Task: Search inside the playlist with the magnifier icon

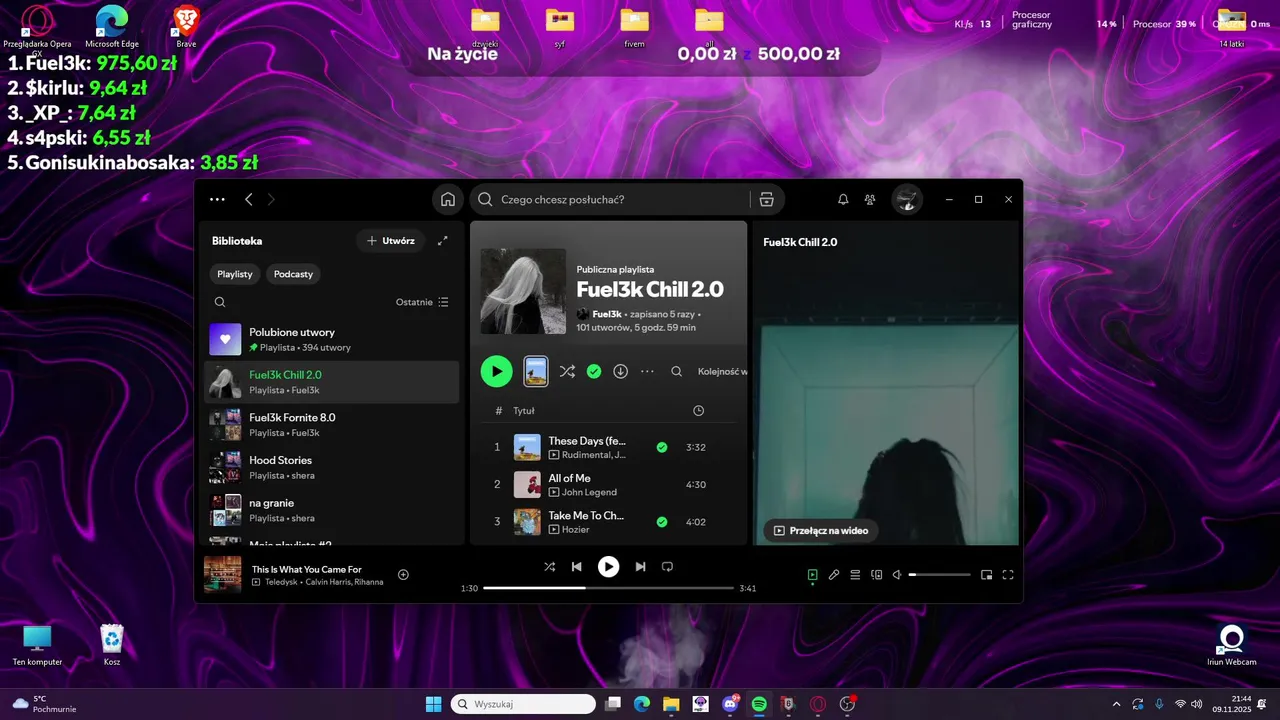Action: [x=676, y=371]
